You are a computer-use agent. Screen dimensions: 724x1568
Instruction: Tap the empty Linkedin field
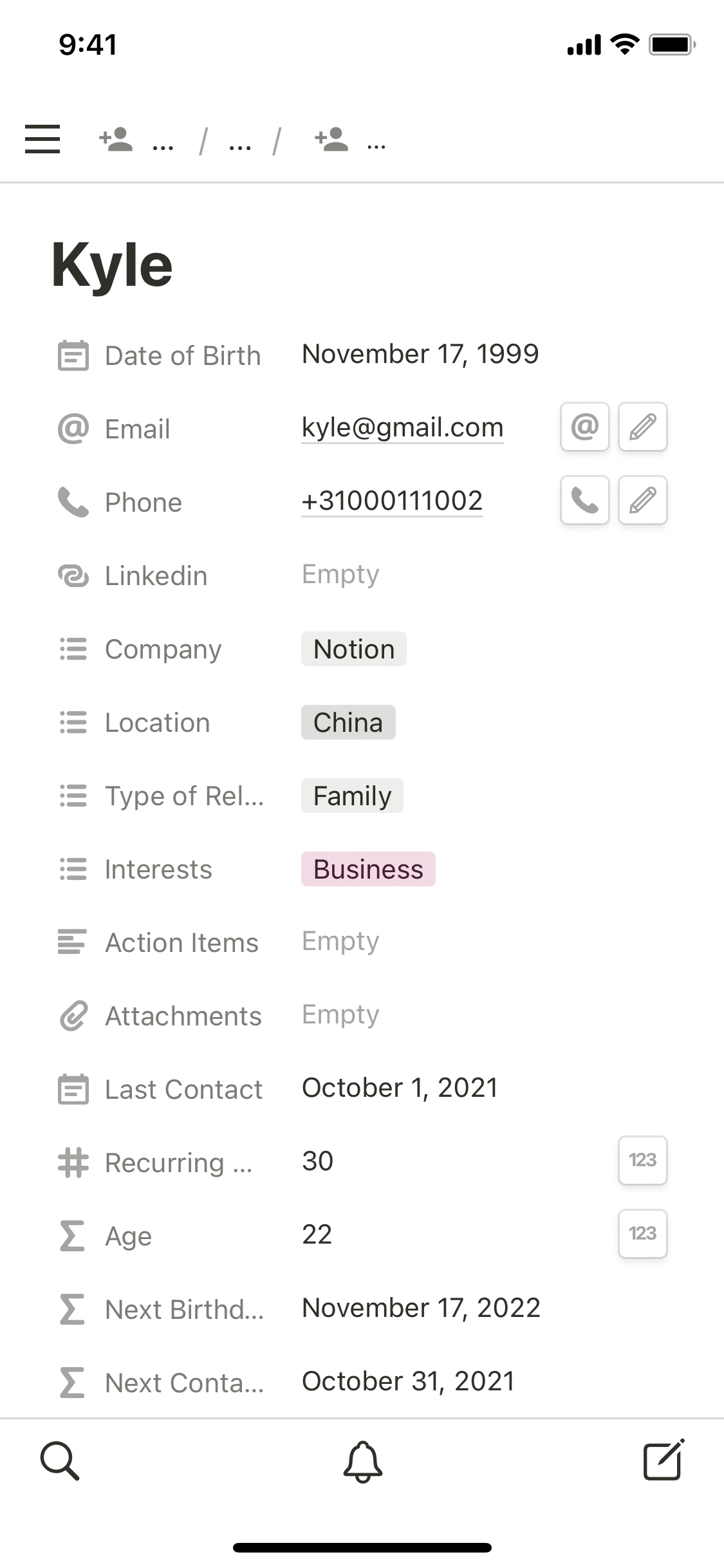[340, 574]
